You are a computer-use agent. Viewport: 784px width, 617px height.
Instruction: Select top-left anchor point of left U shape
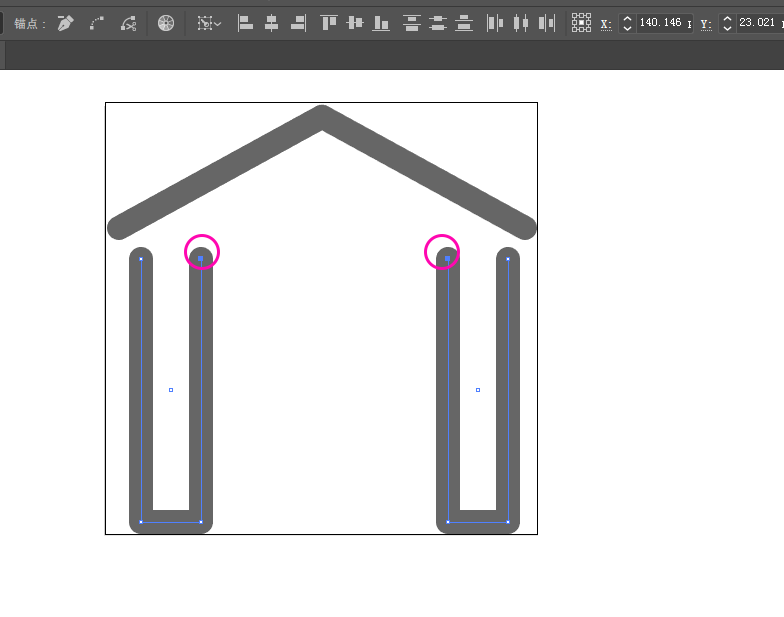[x=141, y=259]
